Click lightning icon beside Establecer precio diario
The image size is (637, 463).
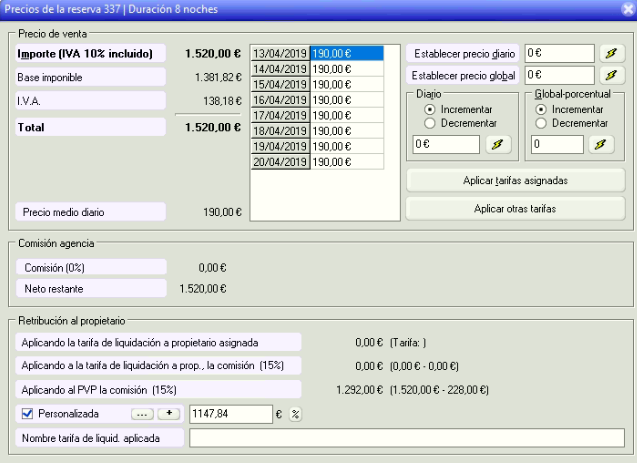[611, 54]
